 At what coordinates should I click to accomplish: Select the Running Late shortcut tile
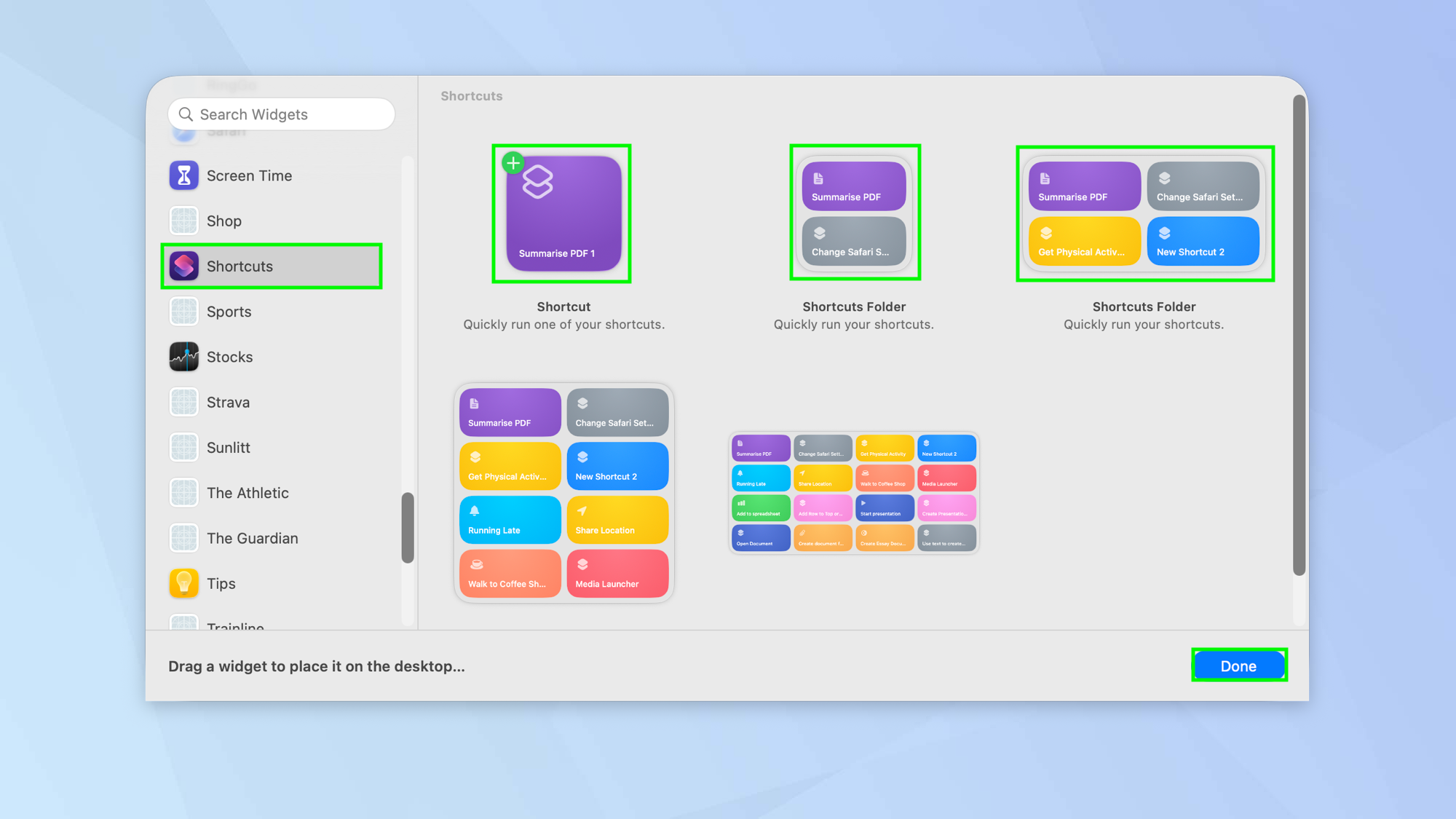(x=509, y=520)
